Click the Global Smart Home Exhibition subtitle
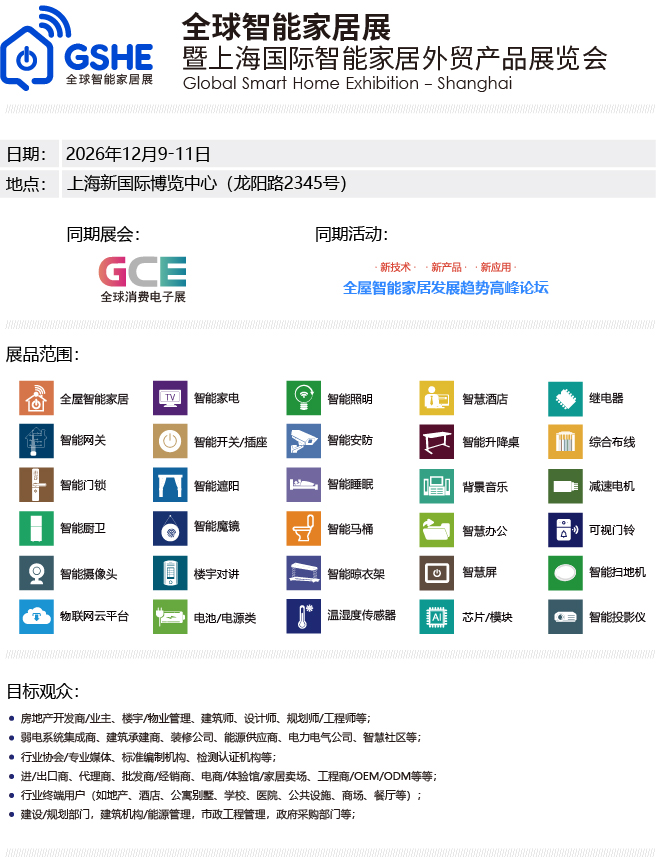The width and height of the screenshot is (656, 857). pos(347,84)
